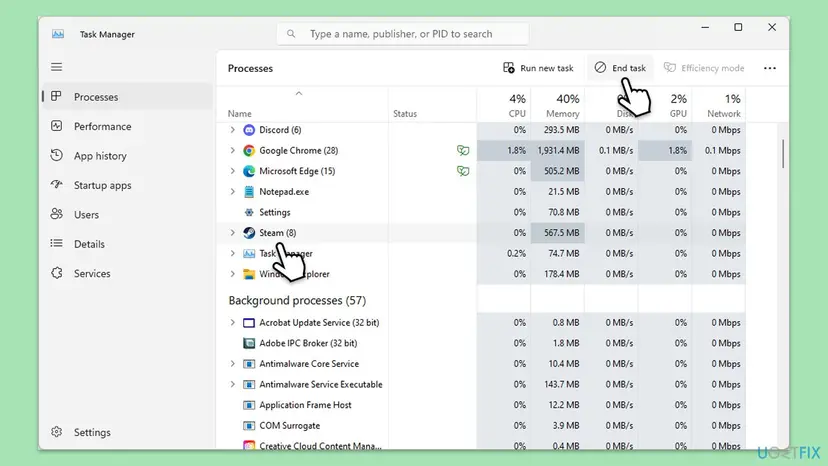Click Run new task button
The width and height of the screenshot is (828, 466).
pyautogui.click(x=538, y=68)
